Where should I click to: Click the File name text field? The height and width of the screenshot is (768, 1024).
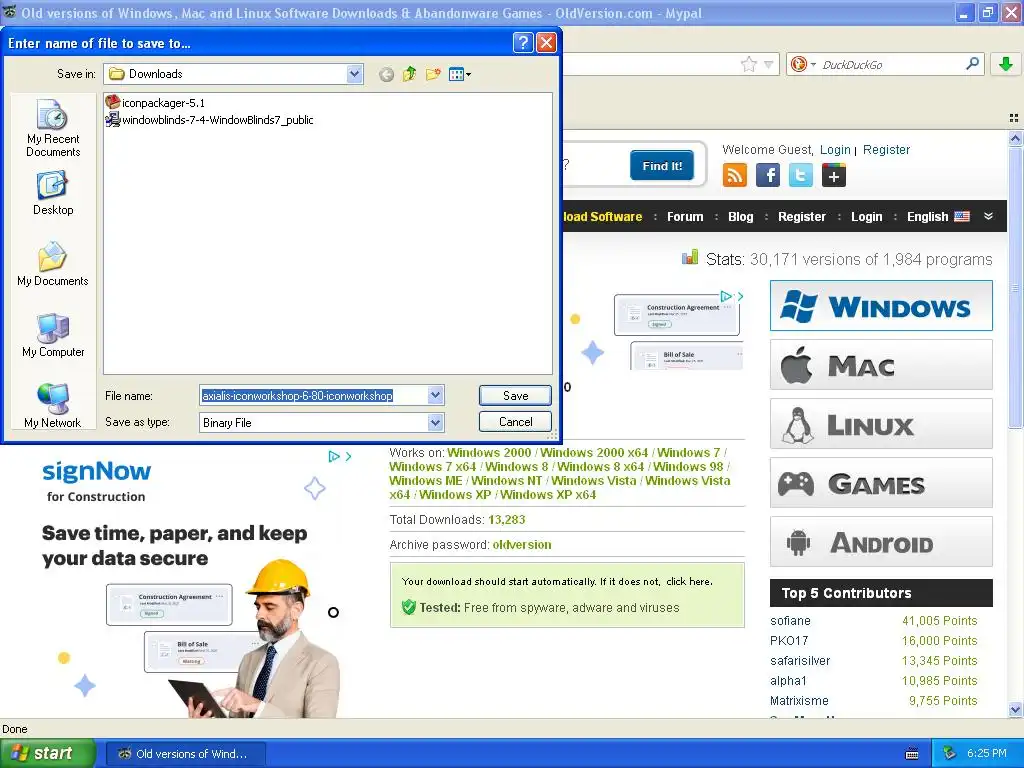tap(313, 395)
